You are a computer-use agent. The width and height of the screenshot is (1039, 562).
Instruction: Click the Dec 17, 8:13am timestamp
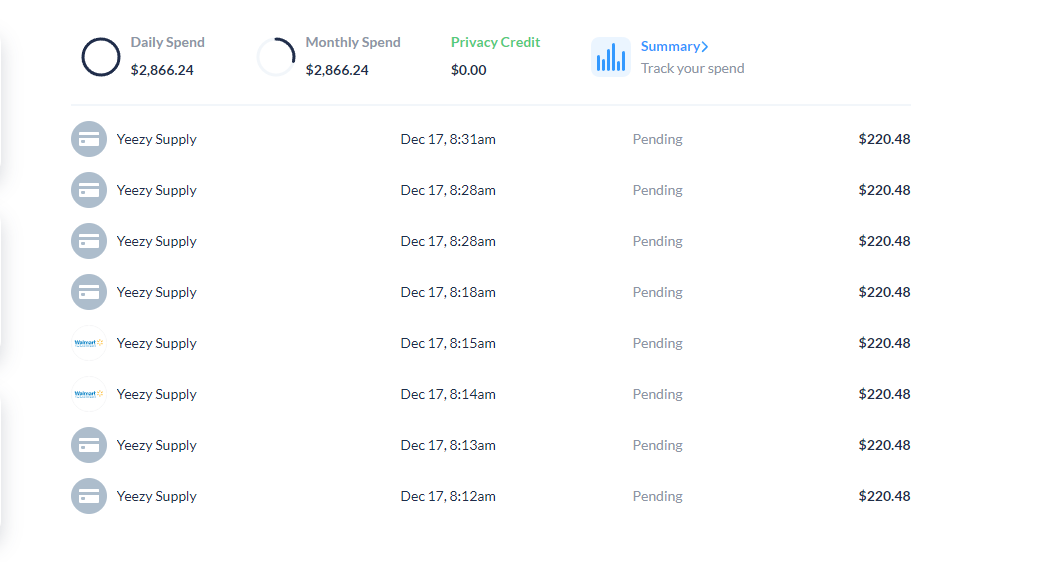[x=448, y=445]
